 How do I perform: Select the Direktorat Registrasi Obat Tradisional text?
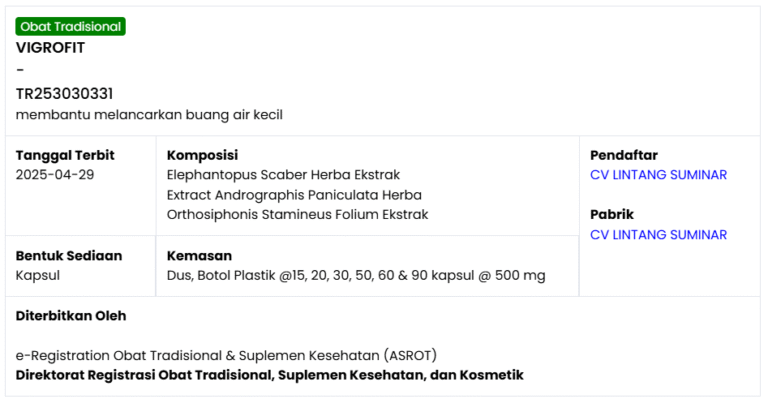(269, 376)
